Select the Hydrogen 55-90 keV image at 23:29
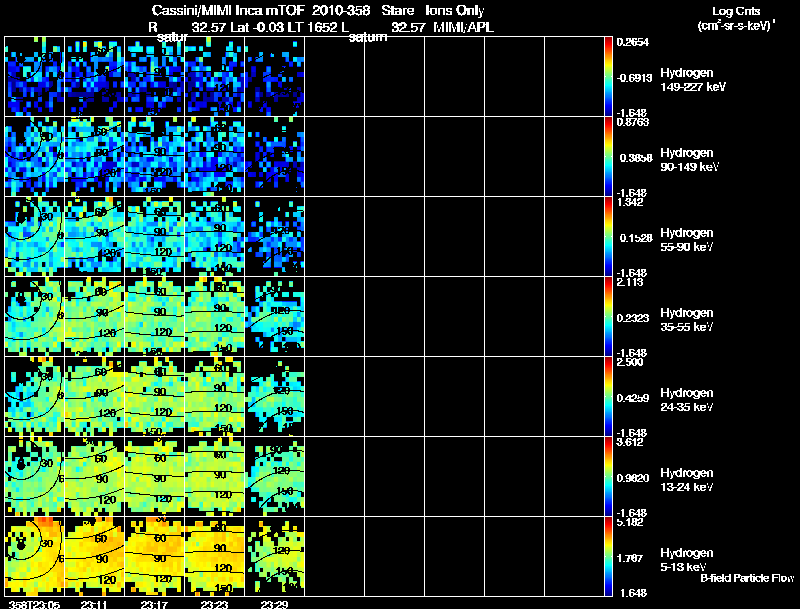Viewport: 800px width, 609px height. [275, 237]
